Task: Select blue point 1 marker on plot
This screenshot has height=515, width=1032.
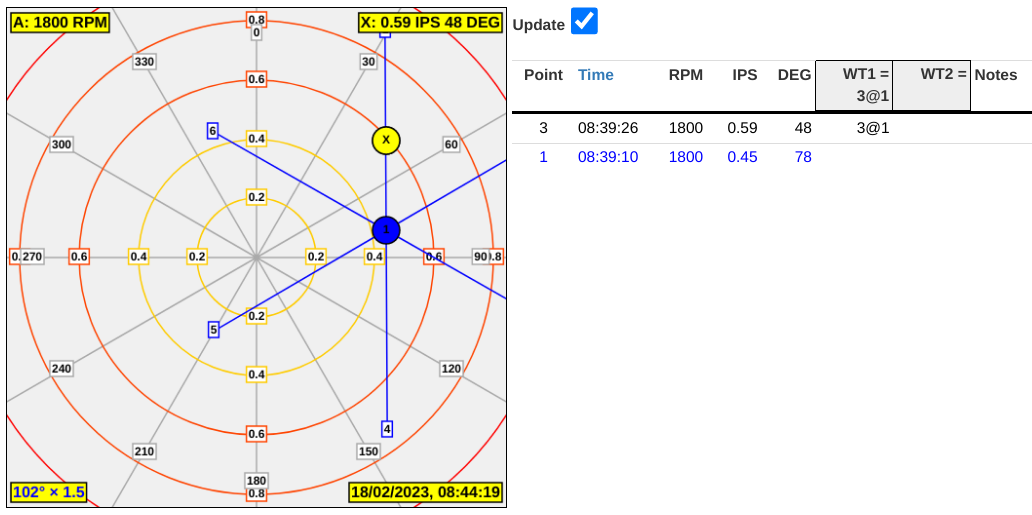Action: 386,230
